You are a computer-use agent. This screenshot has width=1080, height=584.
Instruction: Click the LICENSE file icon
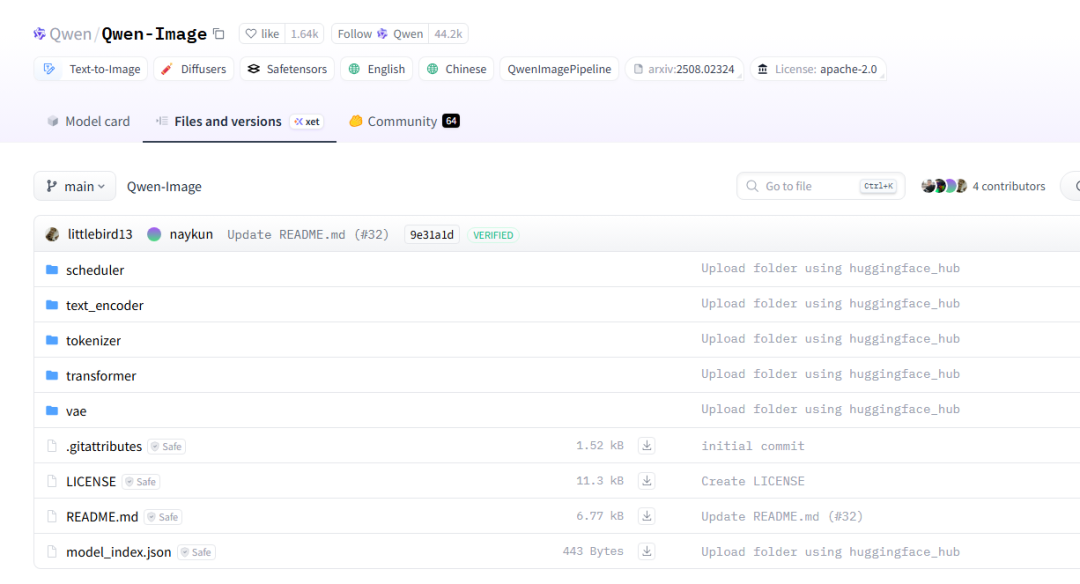(x=52, y=481)
